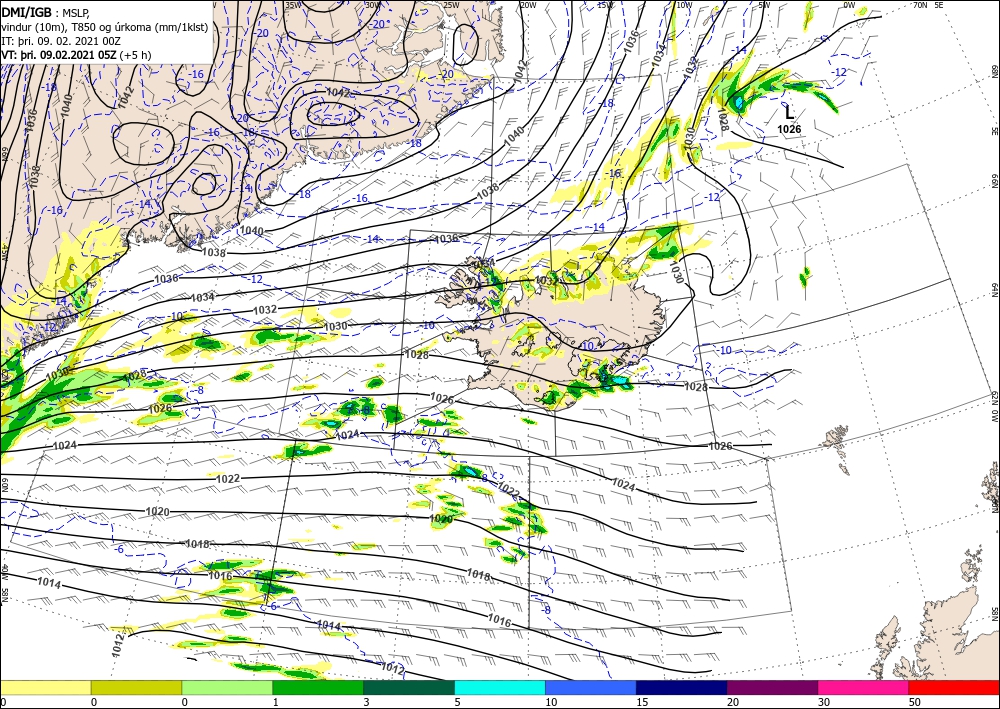
Task: Click the bright blue 10–15 mm swatch
Action: point(591,687)
